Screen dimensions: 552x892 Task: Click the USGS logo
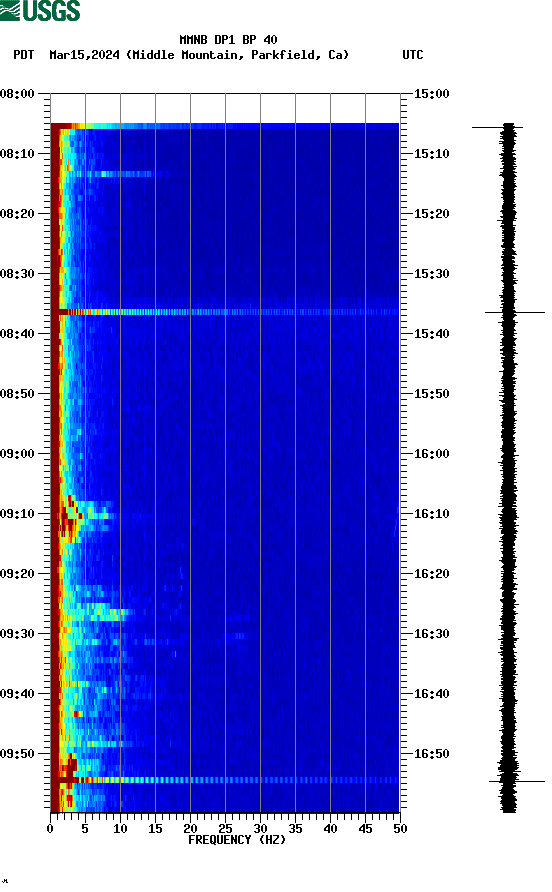click(x=40, y=10)
